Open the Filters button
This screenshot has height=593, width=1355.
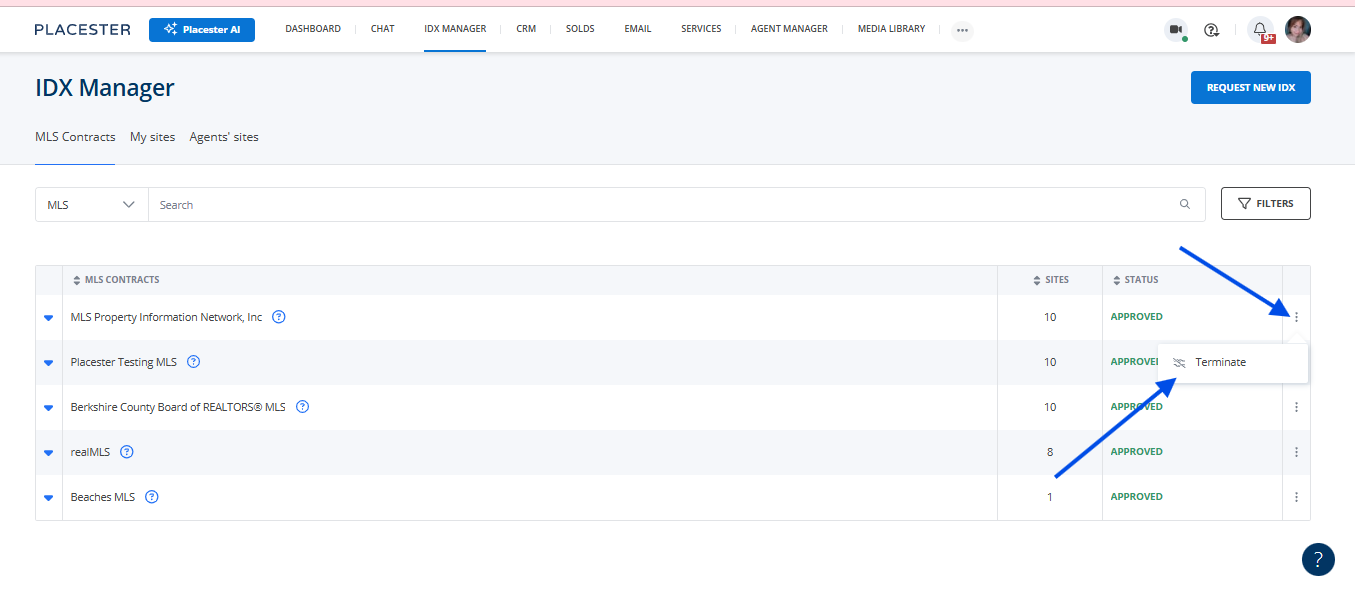pyautogui.click(x=1265, y=203)
